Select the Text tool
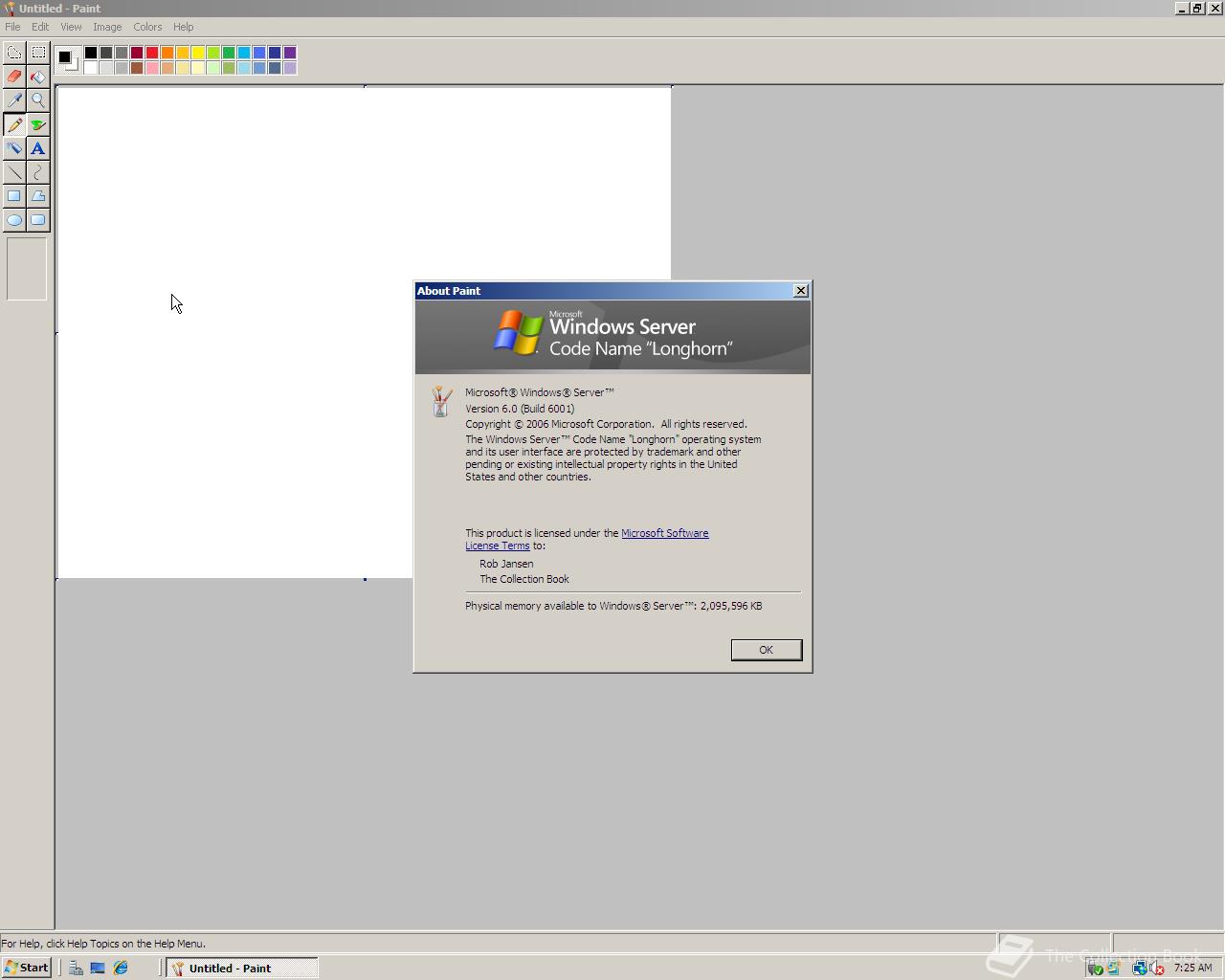Viewport: 1225px width, 980px height. tap(38, 148)
